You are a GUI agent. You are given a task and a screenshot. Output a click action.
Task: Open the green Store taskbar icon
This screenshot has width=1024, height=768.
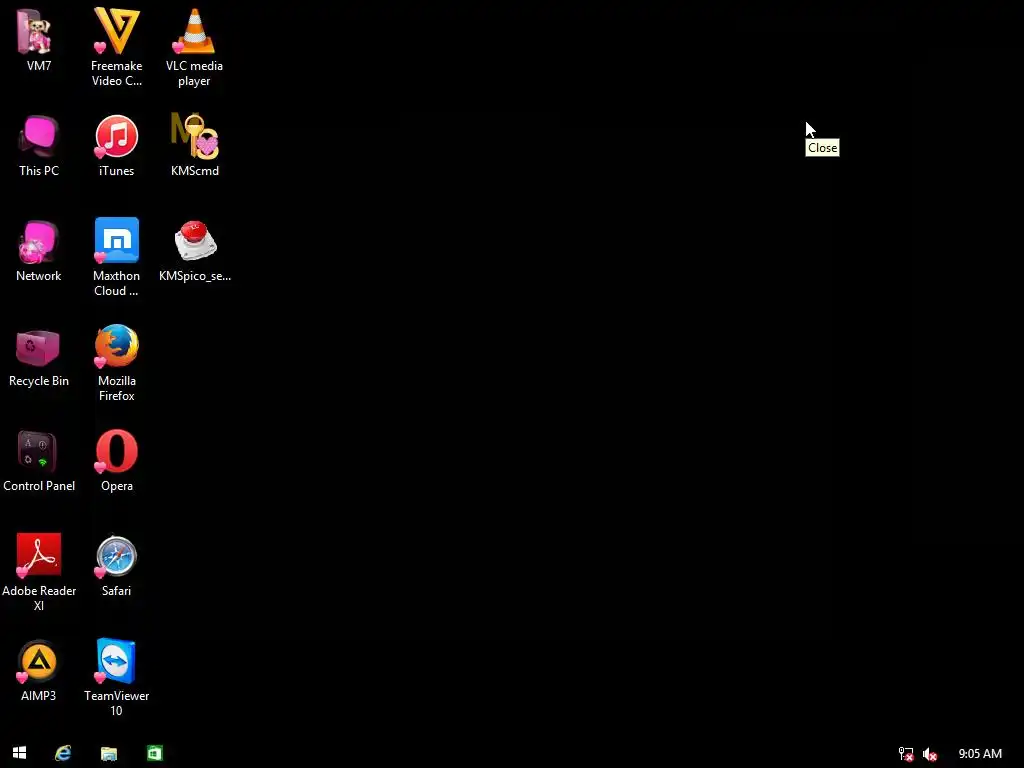[x=155, y=753]
